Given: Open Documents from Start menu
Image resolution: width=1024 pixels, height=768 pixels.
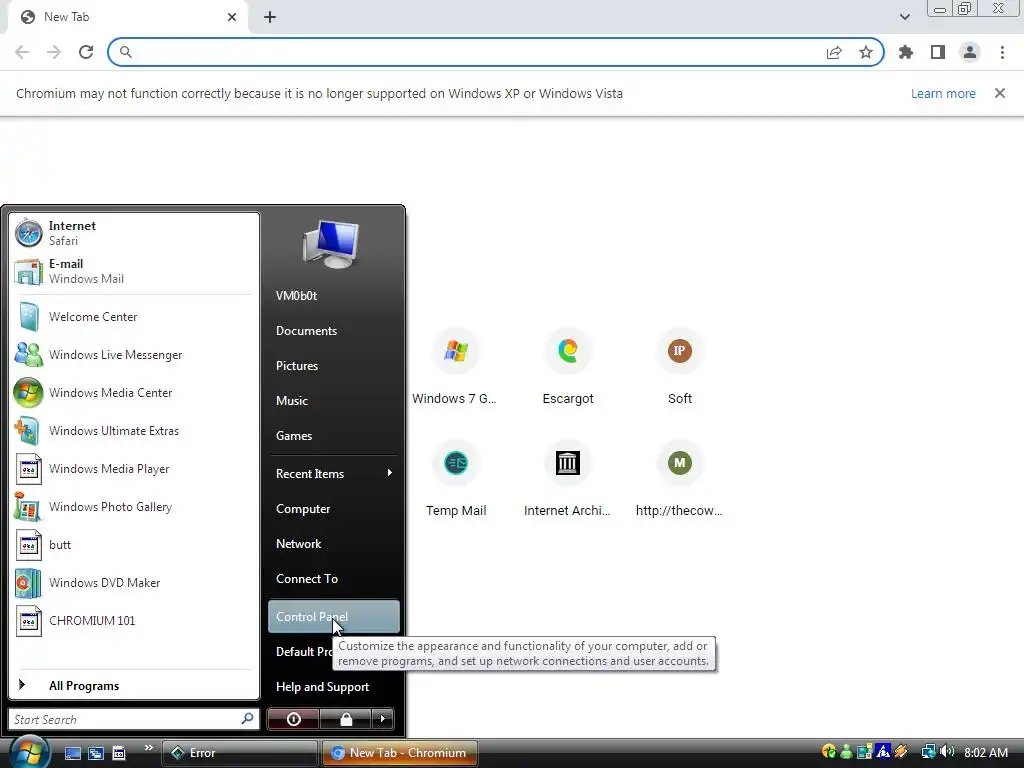Looking at the screenshot, I should coord(333,331).
